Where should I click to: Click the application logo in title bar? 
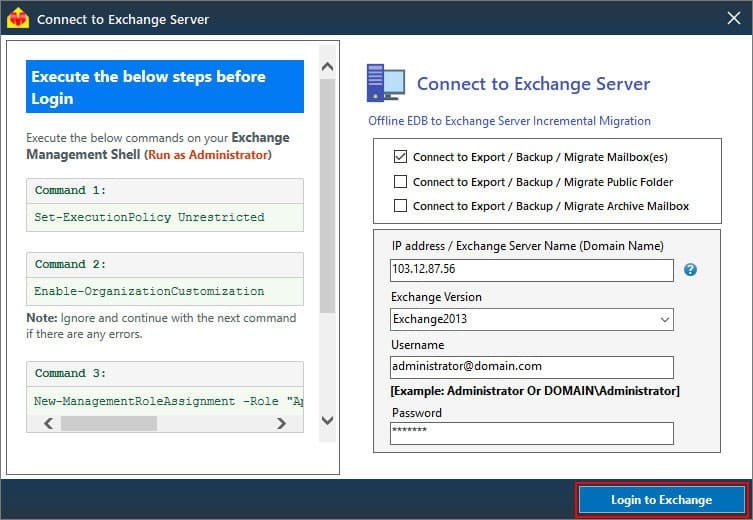click(18, 18)
